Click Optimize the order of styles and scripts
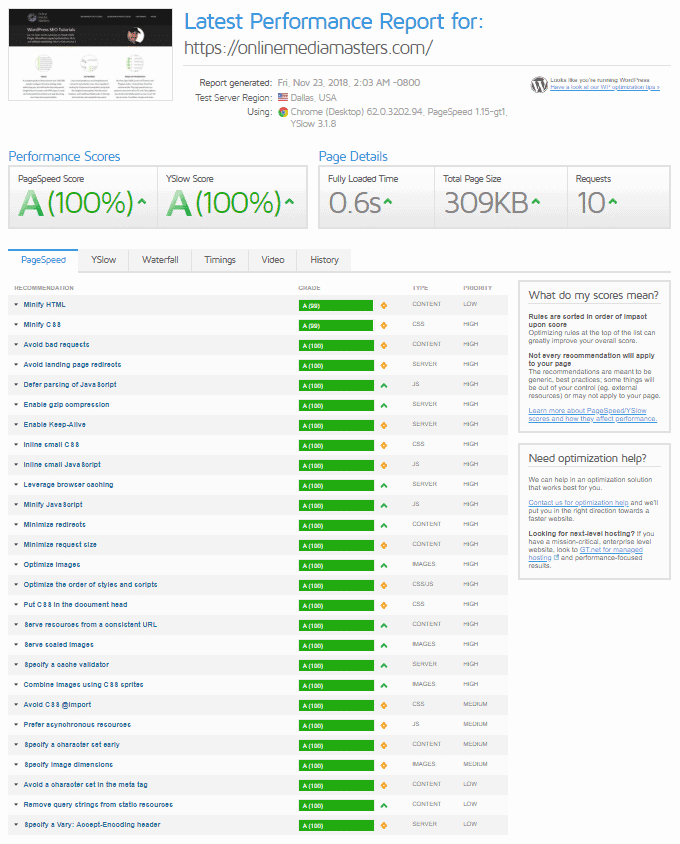This screenshot has height=844, width=680. [90, 585]
